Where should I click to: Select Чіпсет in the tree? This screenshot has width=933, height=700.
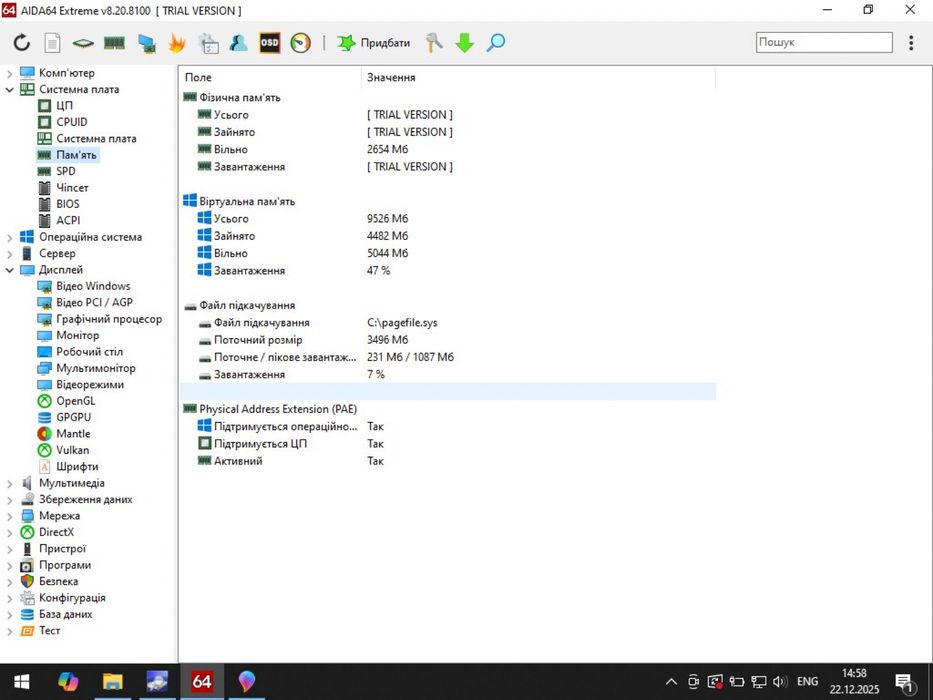pos(72,188)
